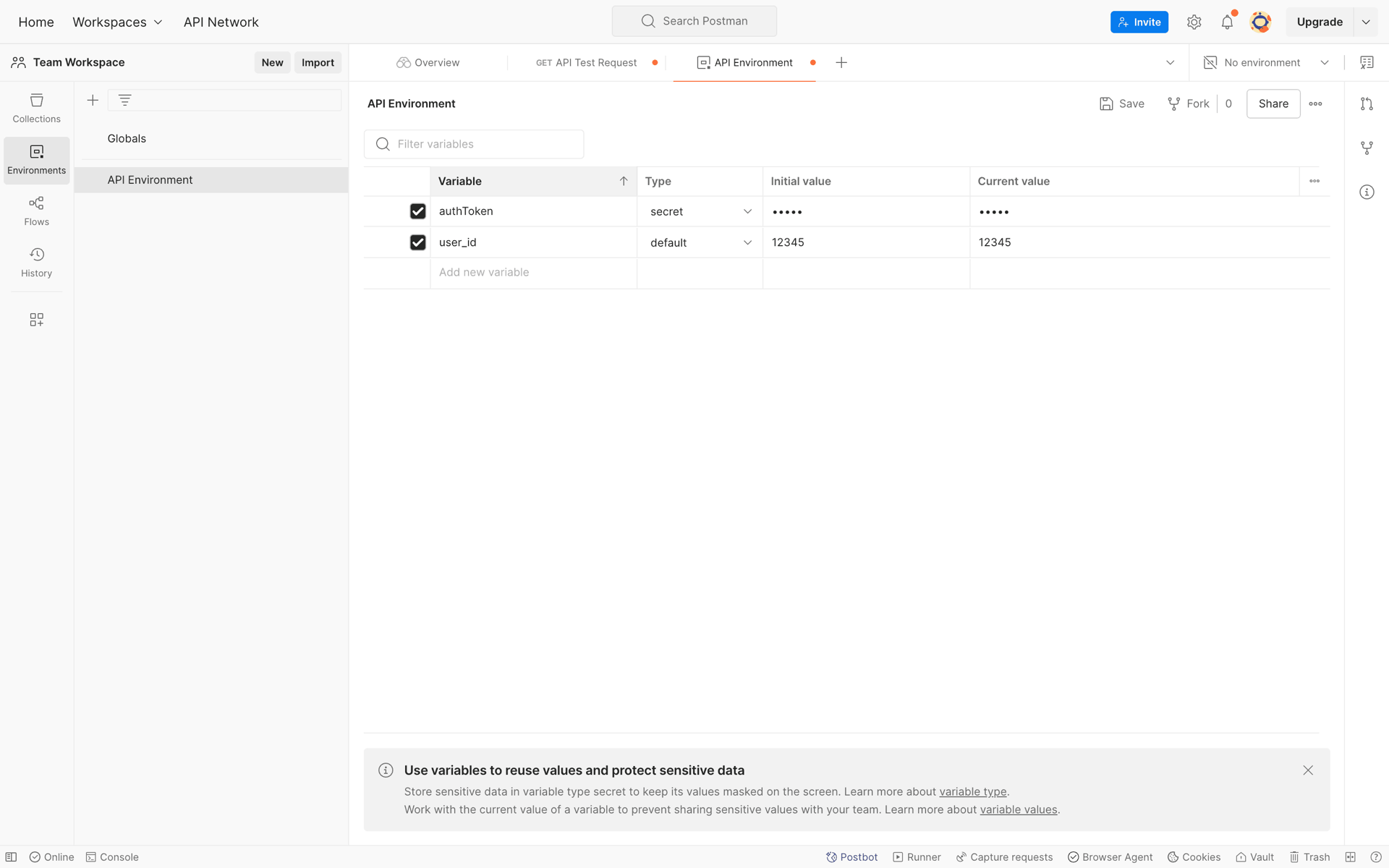Uncheck the user_id variable checkbox
Image resolution: width=1389 pixels, height=868 pixels.
click(417, 242)
